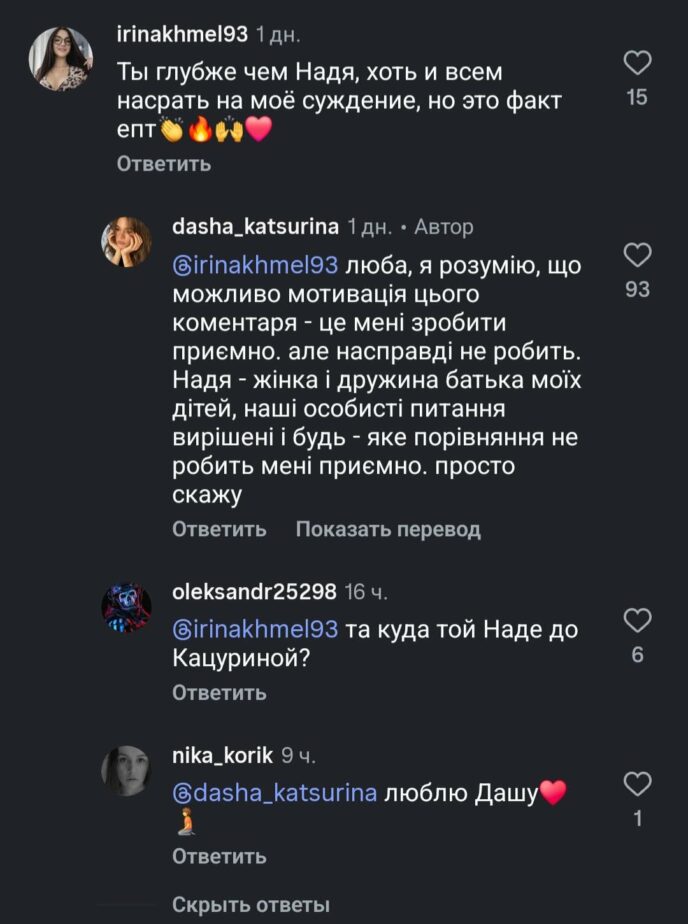
Task: Collapse replies via Скрыть ответы
Action: tap(251, 905)
